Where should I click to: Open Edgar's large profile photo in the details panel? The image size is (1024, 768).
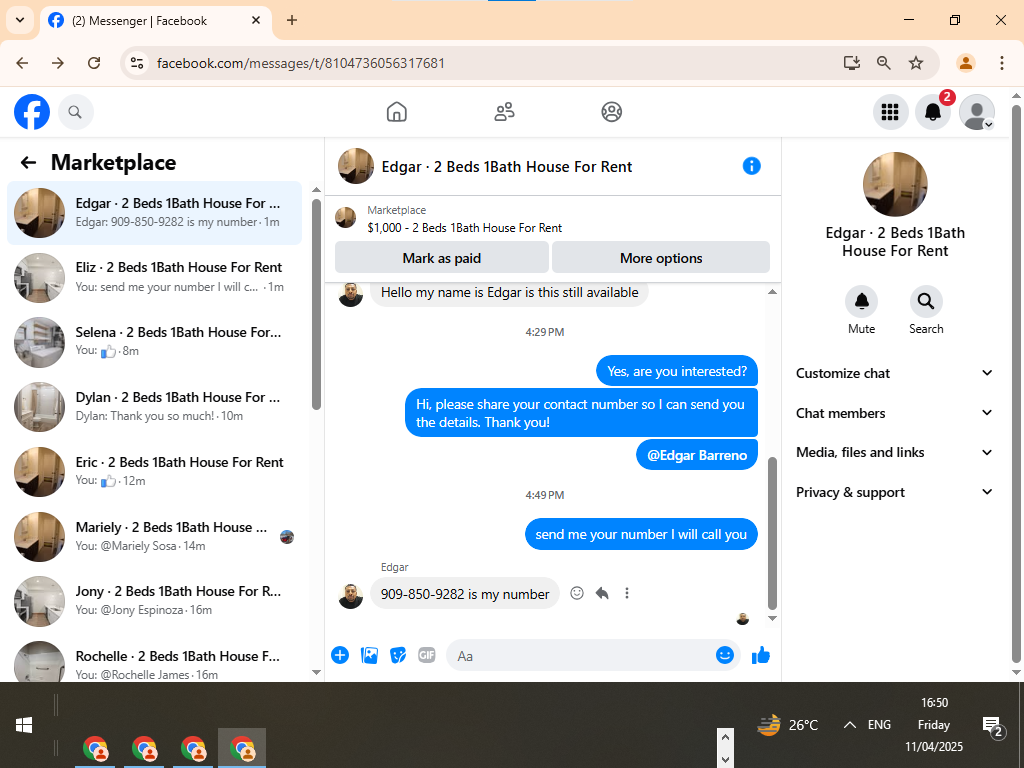click(895, 184)
